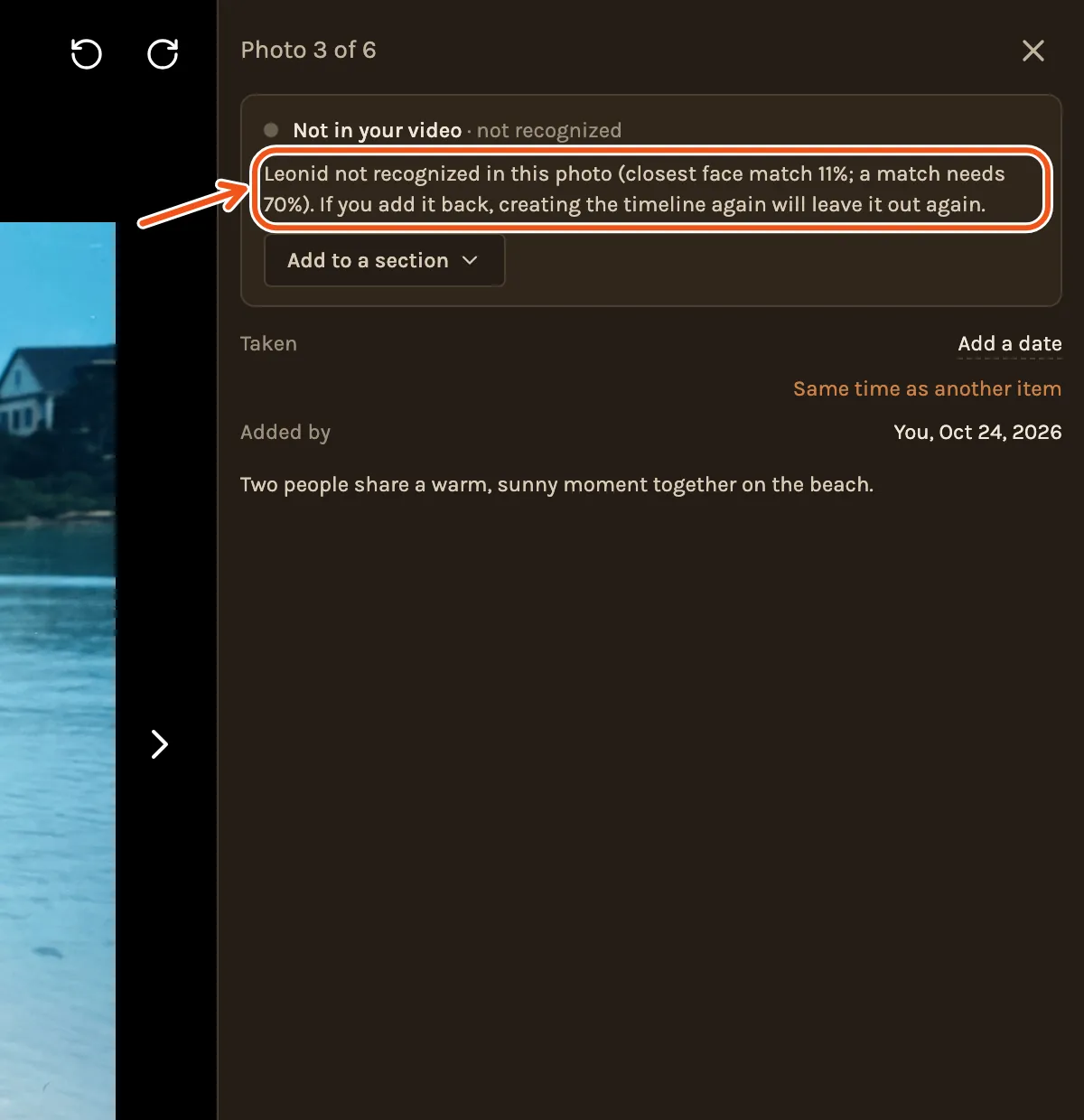This screenshot has width=1084, height=1120.
Task: Click Same time as another item
Action: [x=927, y=389]
